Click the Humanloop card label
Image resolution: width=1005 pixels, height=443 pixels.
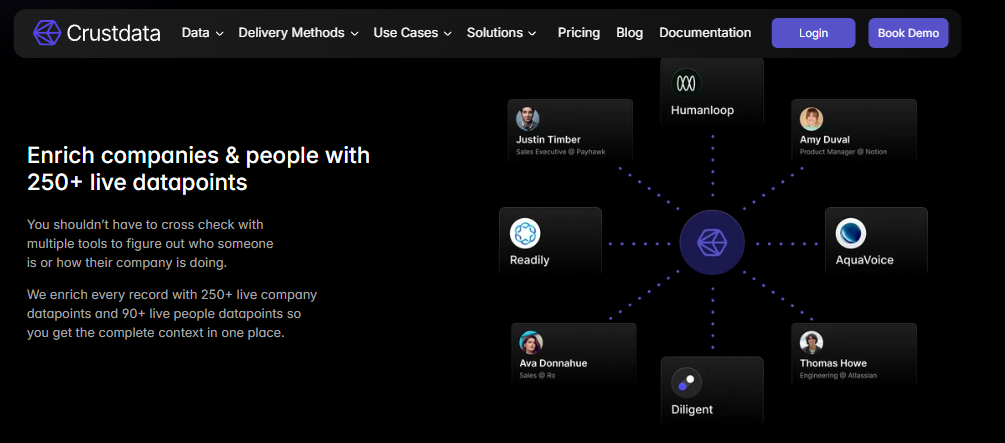(x=702, y=110)
